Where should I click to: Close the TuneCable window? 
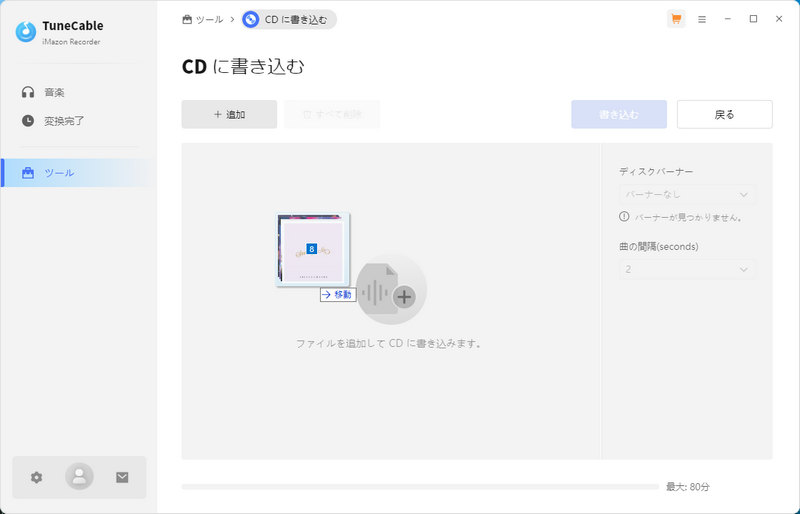pos(779,19)
